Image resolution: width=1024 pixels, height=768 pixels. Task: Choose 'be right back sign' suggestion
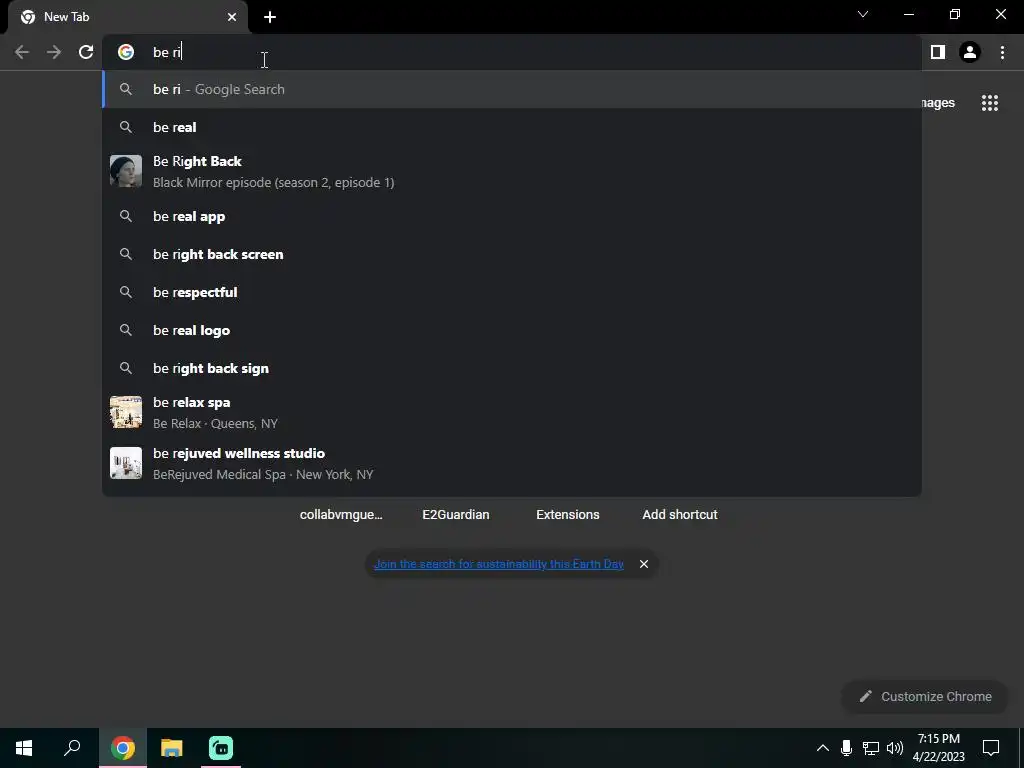click(x=512, y=368)
